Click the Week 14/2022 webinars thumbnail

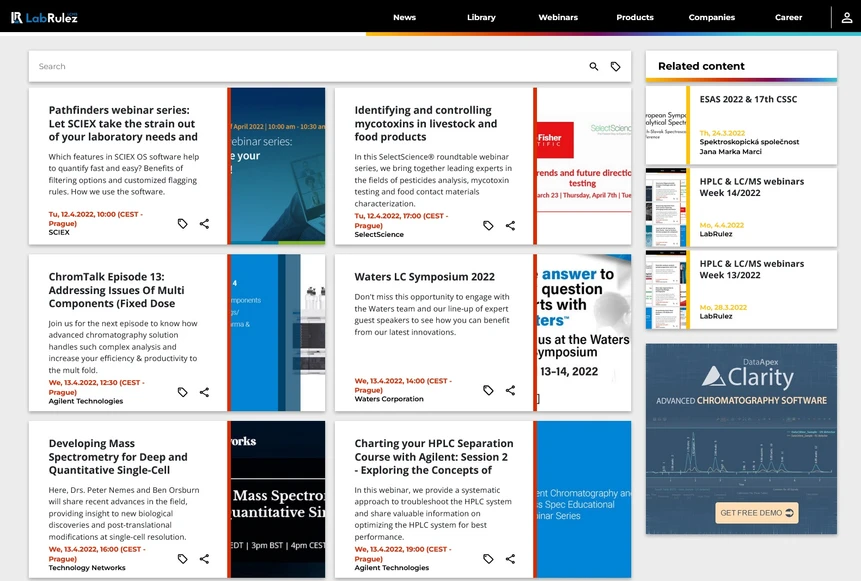point(666,208)
